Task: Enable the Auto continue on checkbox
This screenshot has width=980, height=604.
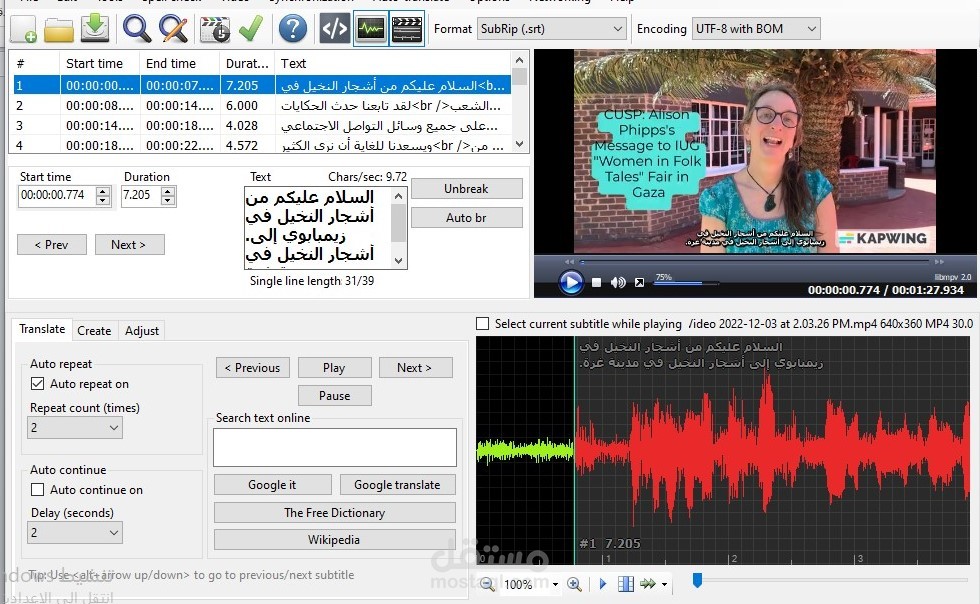Action: click(38, 490)
